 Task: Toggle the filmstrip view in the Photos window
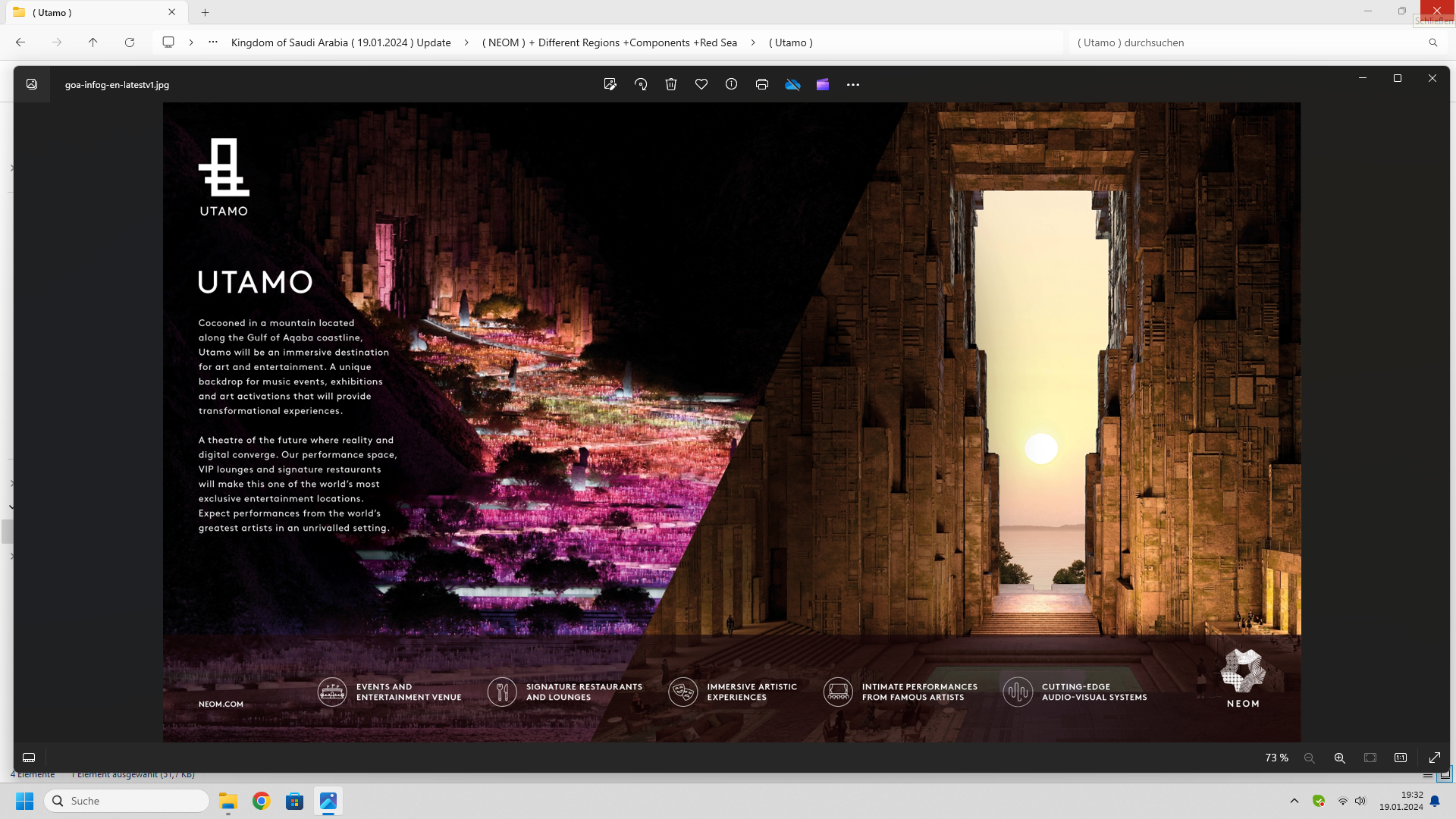pyautogui.click(x=29, y=758)
